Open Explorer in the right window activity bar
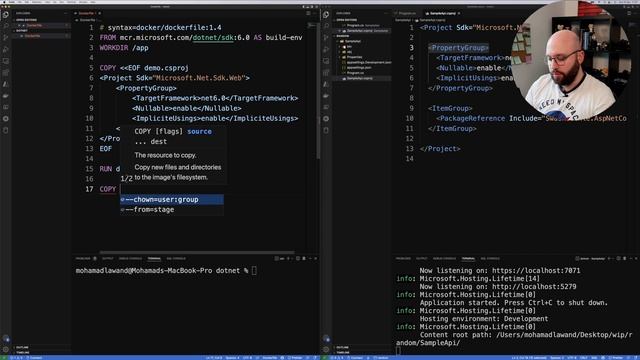640x360 pixels. click(x=326, y=15)
